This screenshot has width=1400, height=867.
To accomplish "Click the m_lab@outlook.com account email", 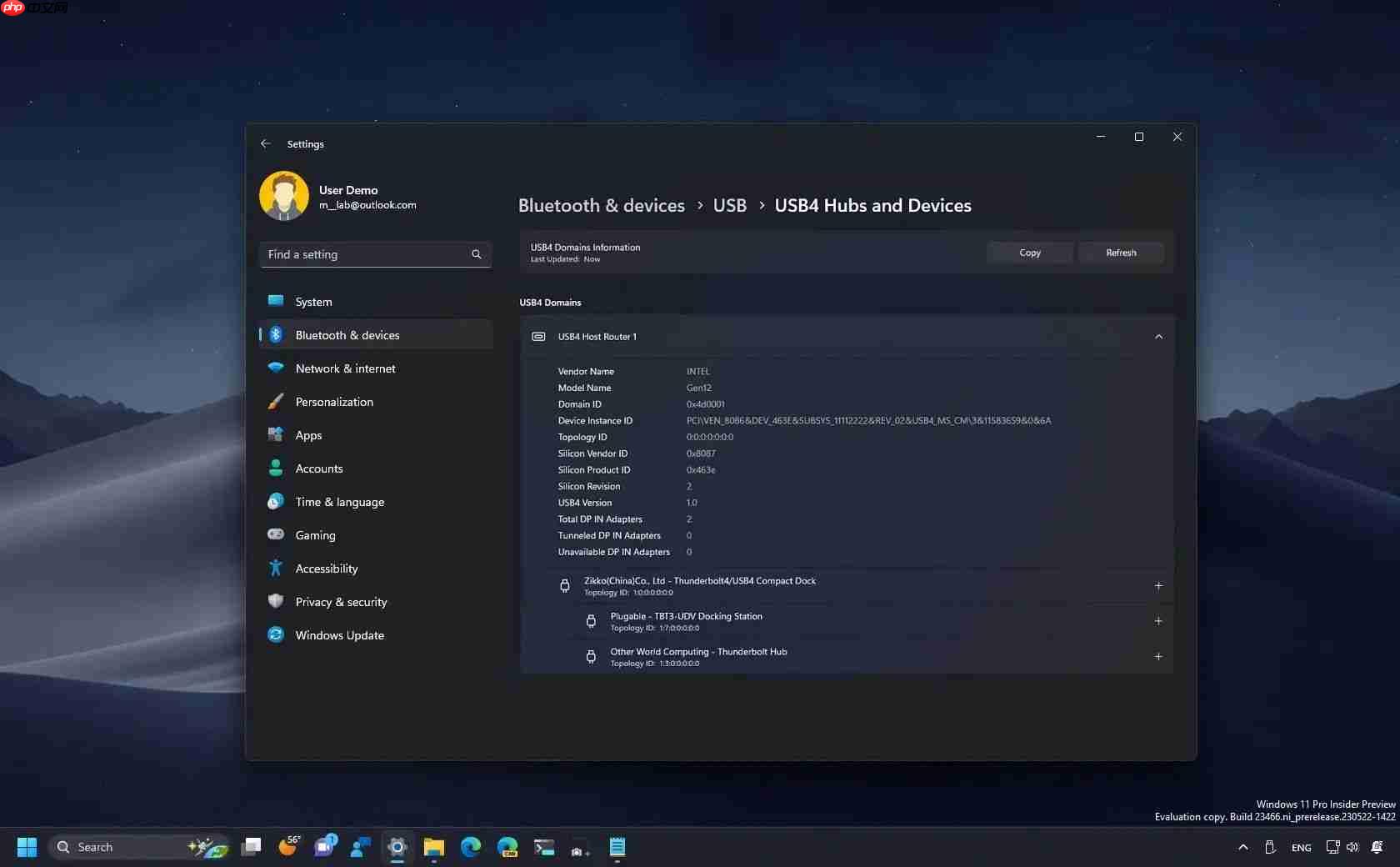I will coord(367,205).
